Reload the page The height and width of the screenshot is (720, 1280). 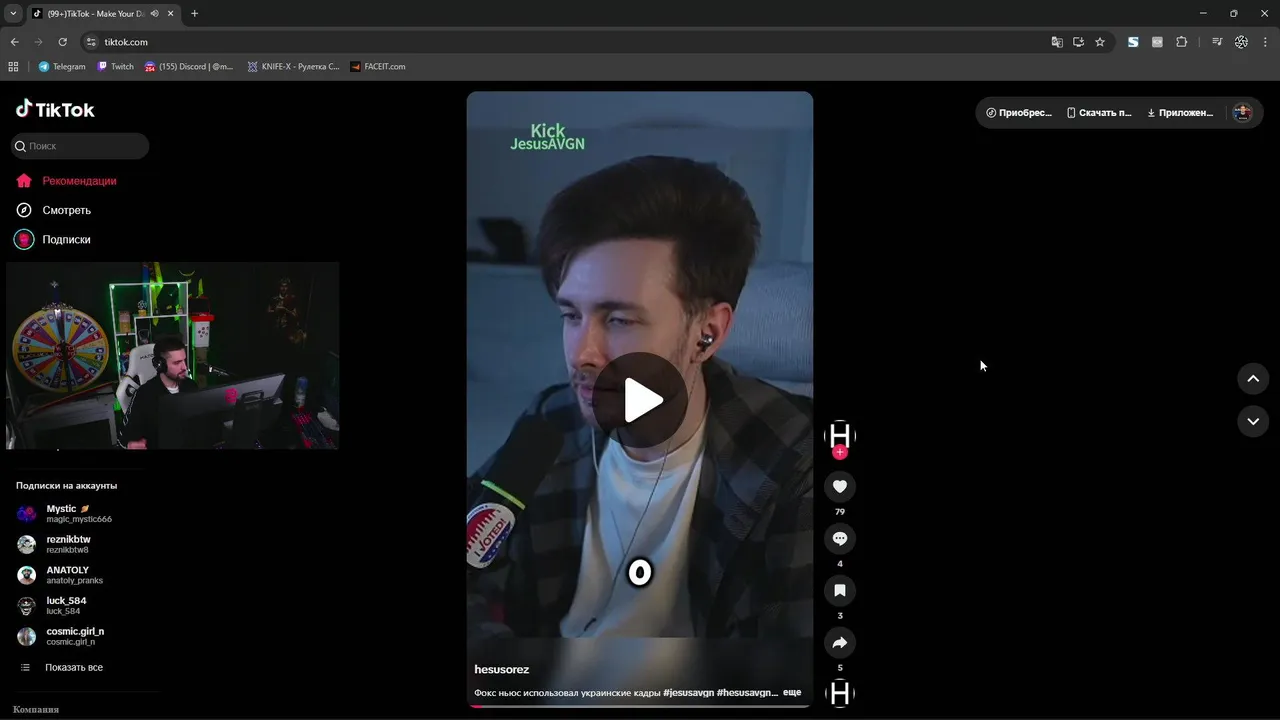[x=62, y=42]
